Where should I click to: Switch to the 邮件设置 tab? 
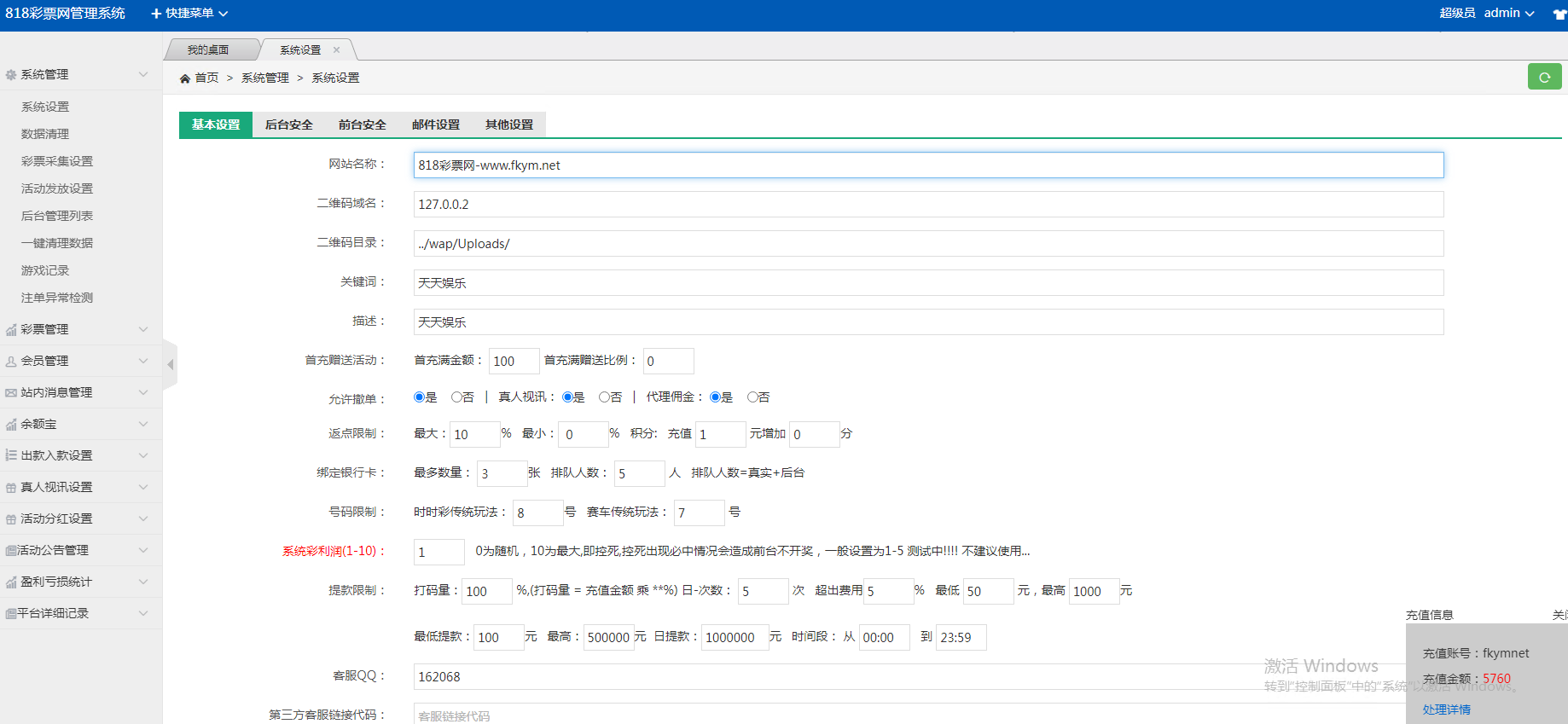point(435,125)
